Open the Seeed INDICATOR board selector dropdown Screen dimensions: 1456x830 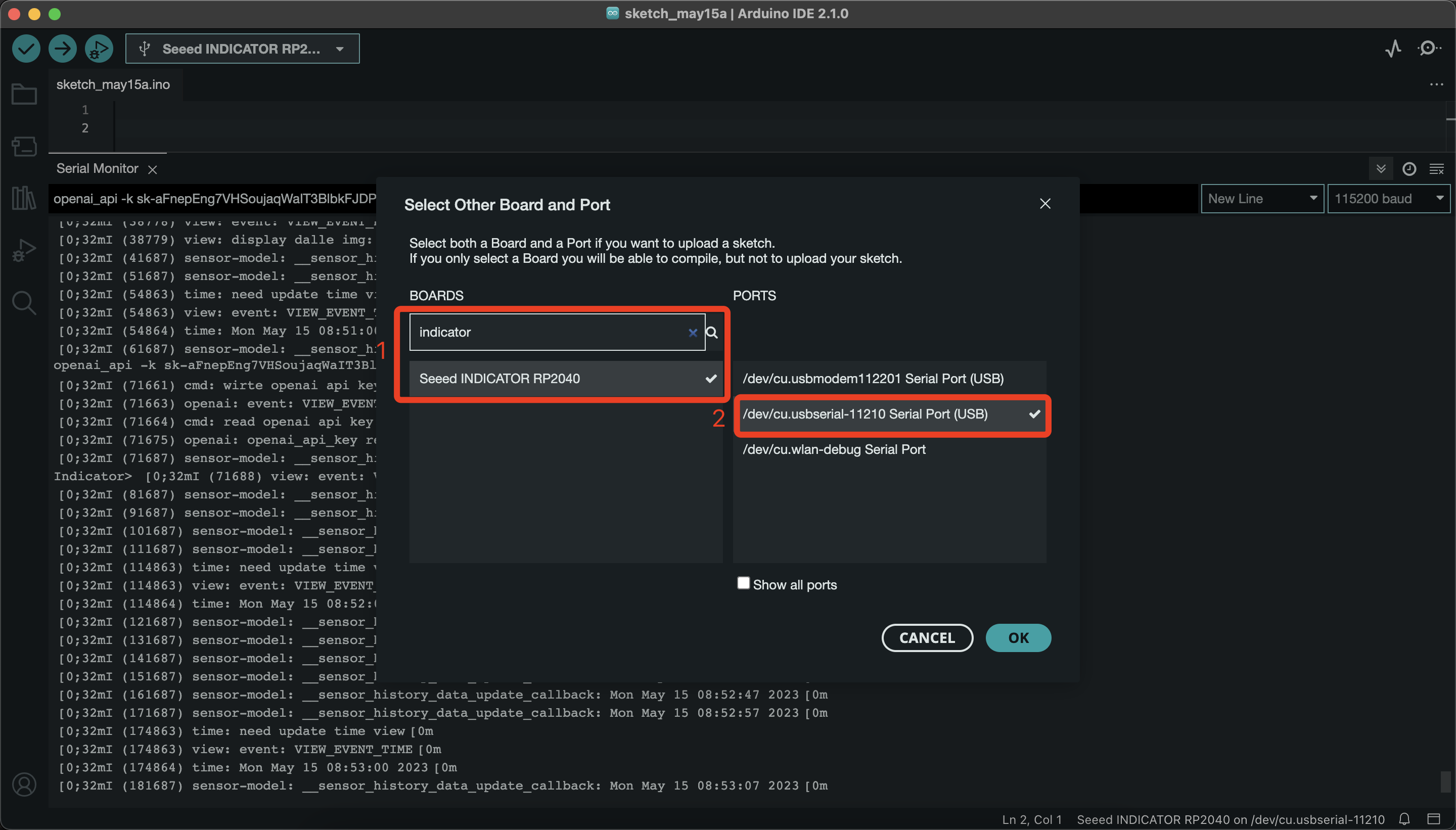click(x=242, y=49)
